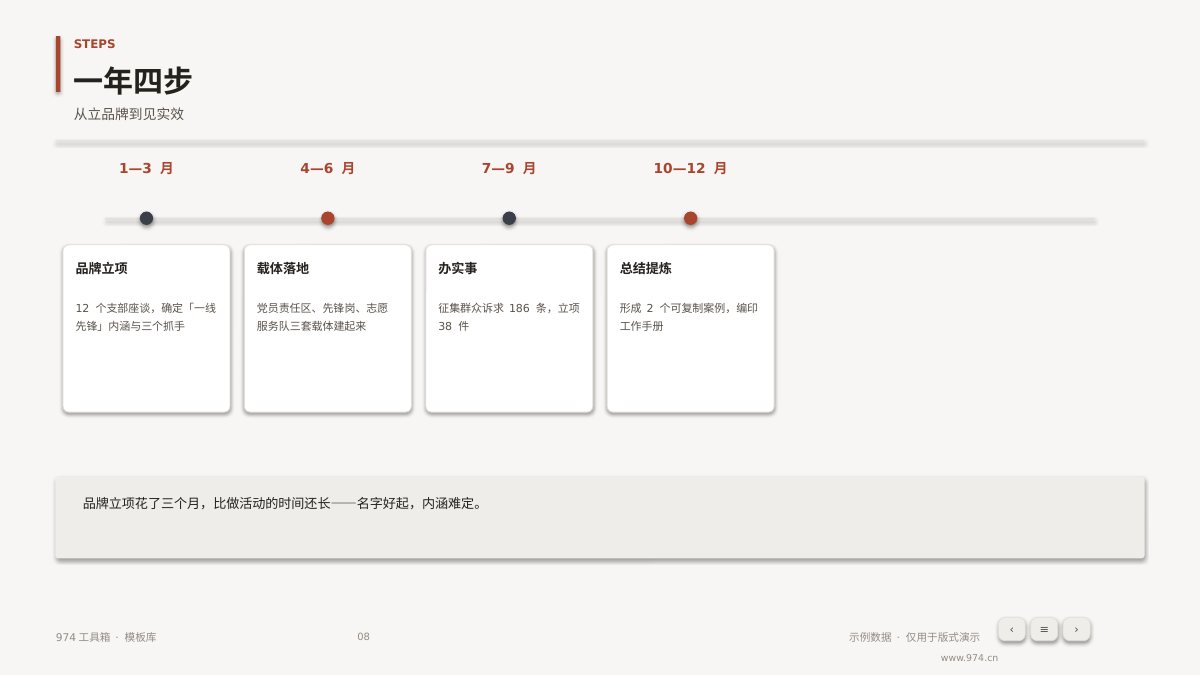Click the 10—12 月 period label
The height and width of the screenshot is (675, 1200).
(690, 168)
